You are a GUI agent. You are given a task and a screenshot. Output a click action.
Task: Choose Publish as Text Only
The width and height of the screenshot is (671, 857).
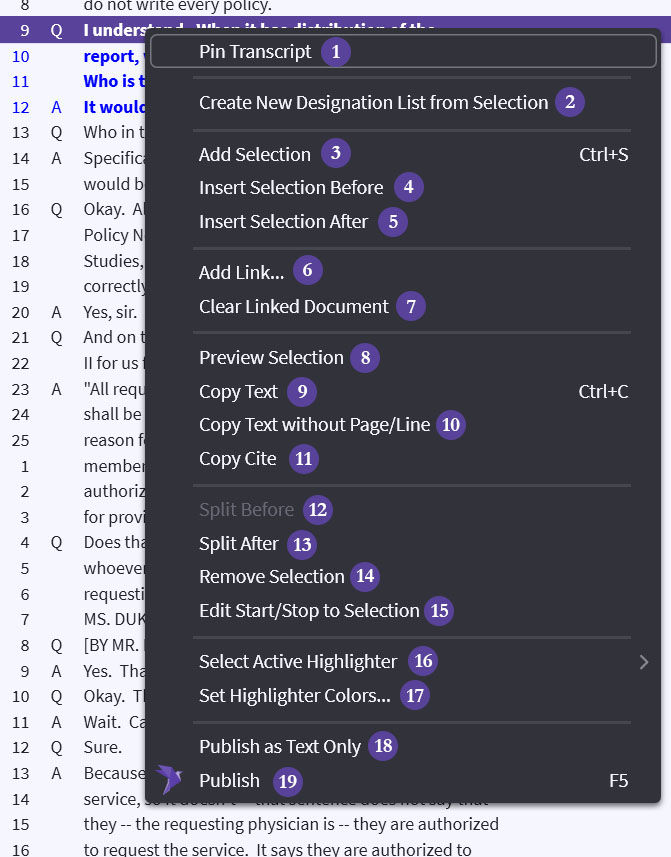[x=279, y=747]
